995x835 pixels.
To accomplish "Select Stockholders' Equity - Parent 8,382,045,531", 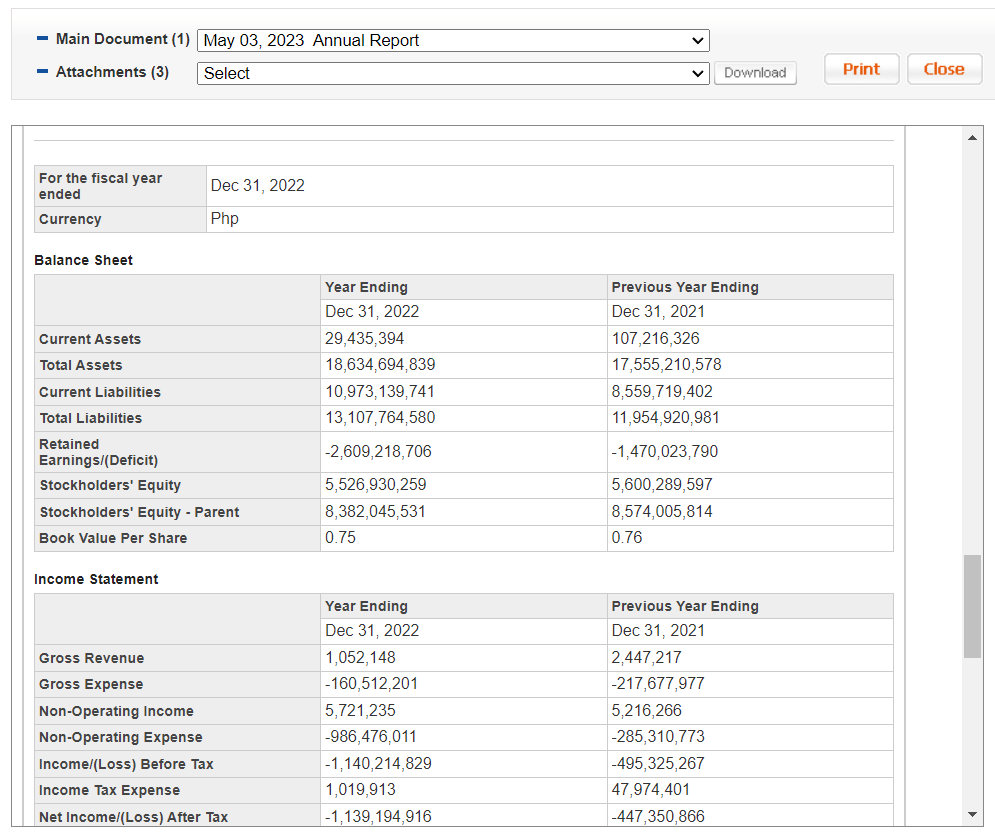I will click(376, 511).
